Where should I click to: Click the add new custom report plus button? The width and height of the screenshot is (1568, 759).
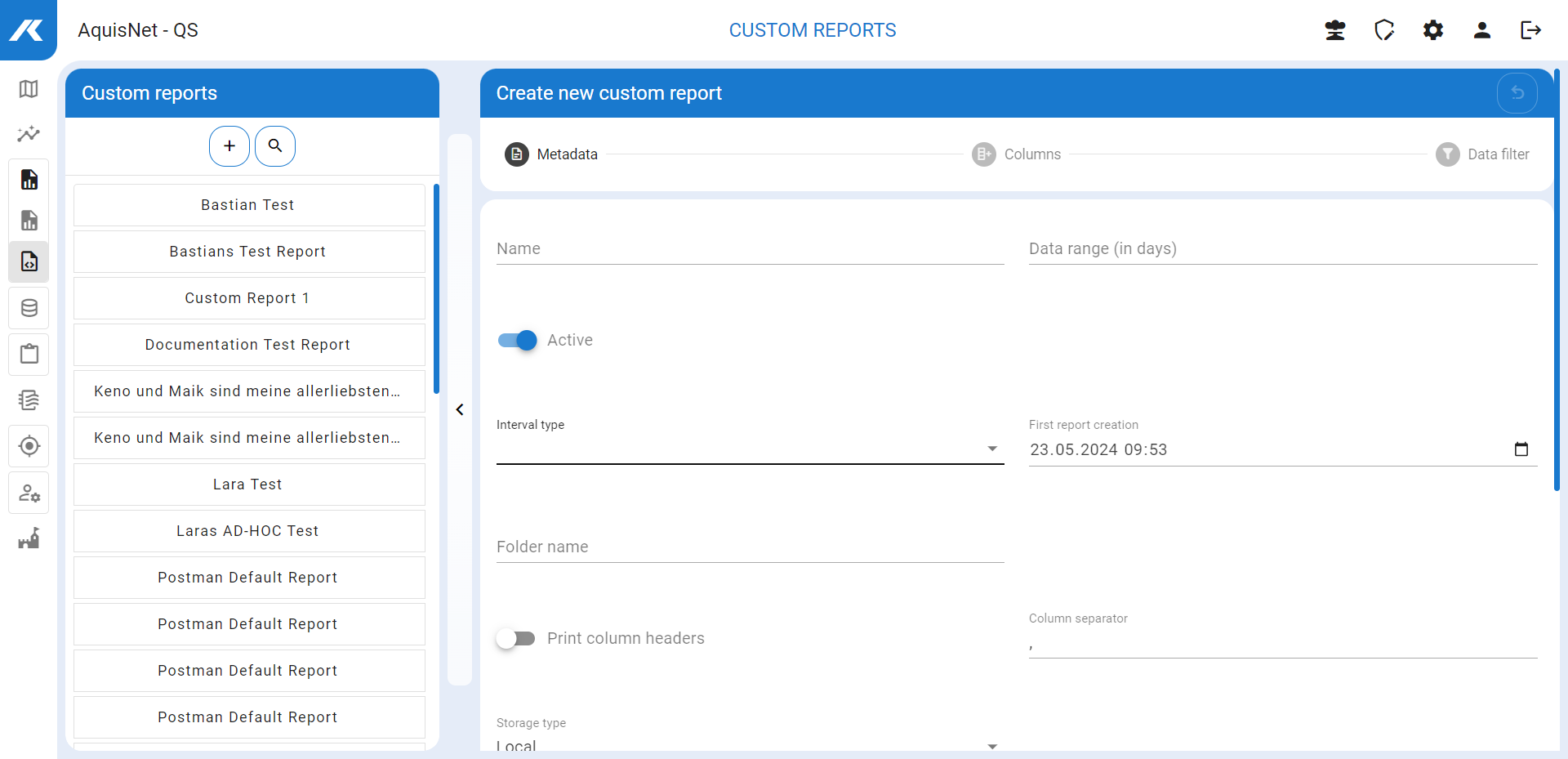pos(229,146)
